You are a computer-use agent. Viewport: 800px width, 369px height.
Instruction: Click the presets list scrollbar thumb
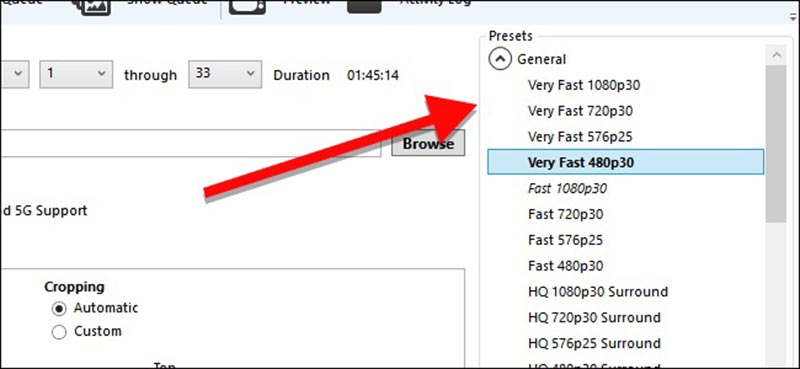pos(777,144)
